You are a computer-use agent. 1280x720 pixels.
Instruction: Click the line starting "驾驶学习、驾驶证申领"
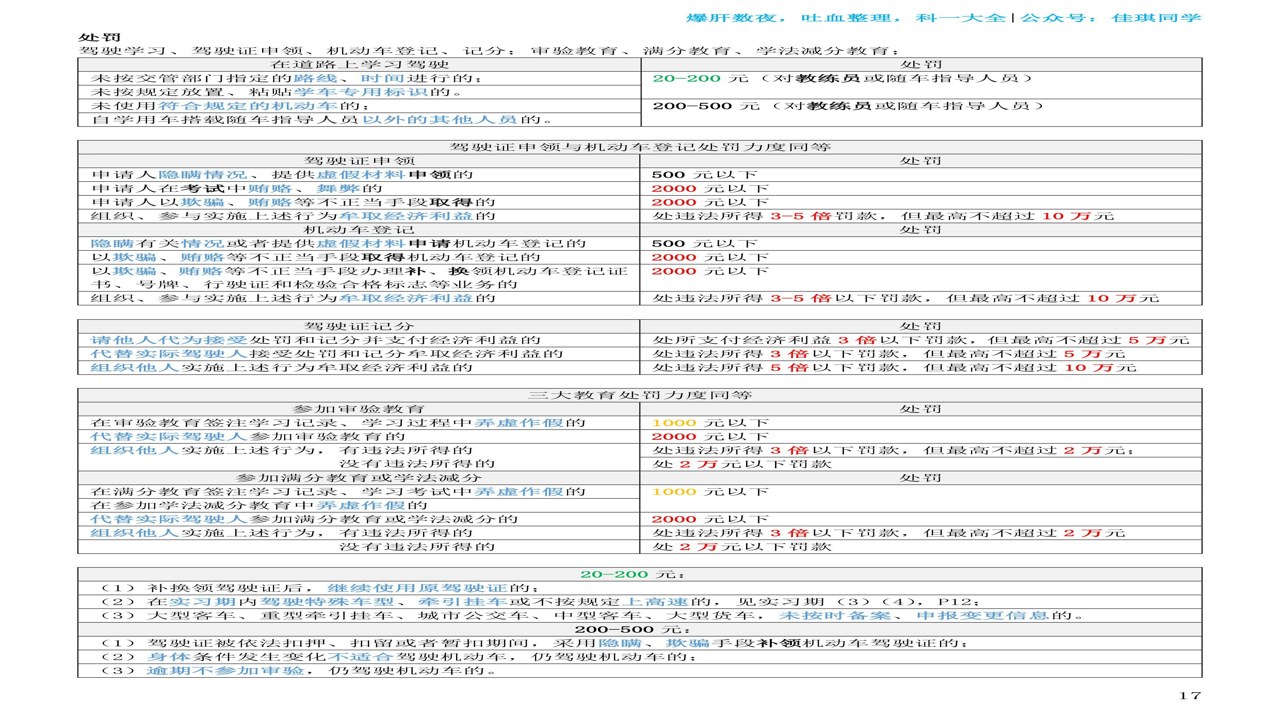[488, 50]
